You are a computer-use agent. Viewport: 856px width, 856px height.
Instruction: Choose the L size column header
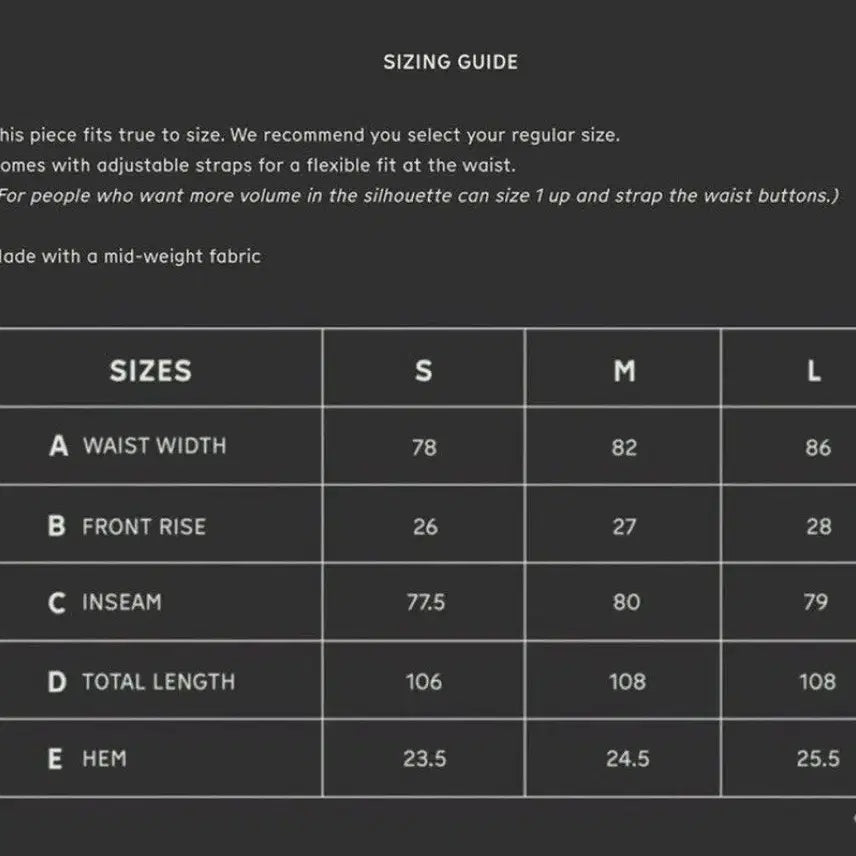pyautogui.click(x=814, y=371)
